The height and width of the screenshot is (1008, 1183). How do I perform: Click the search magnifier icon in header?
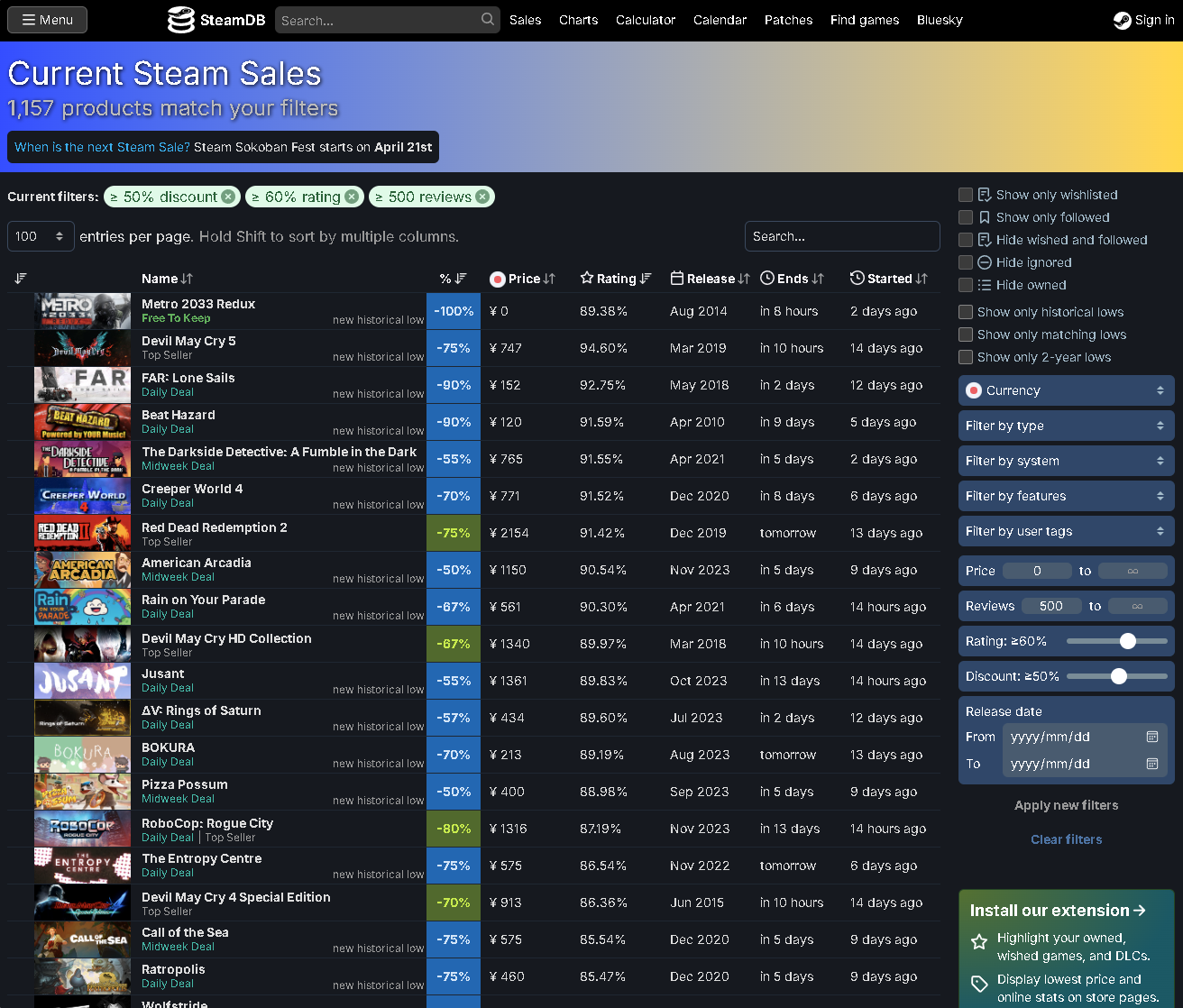click(488, 19)
